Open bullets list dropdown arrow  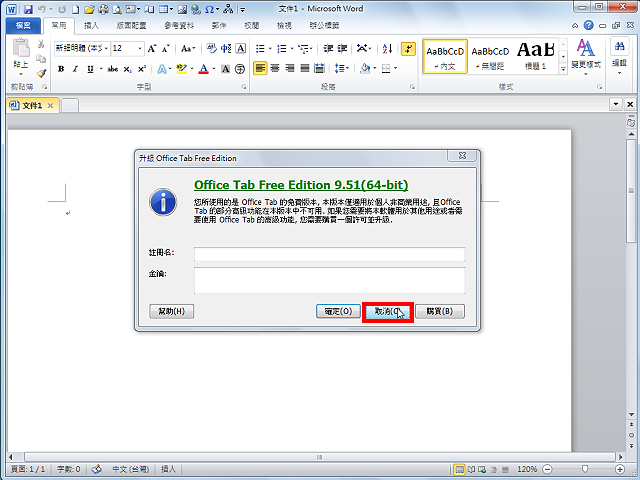click(270, 49)
